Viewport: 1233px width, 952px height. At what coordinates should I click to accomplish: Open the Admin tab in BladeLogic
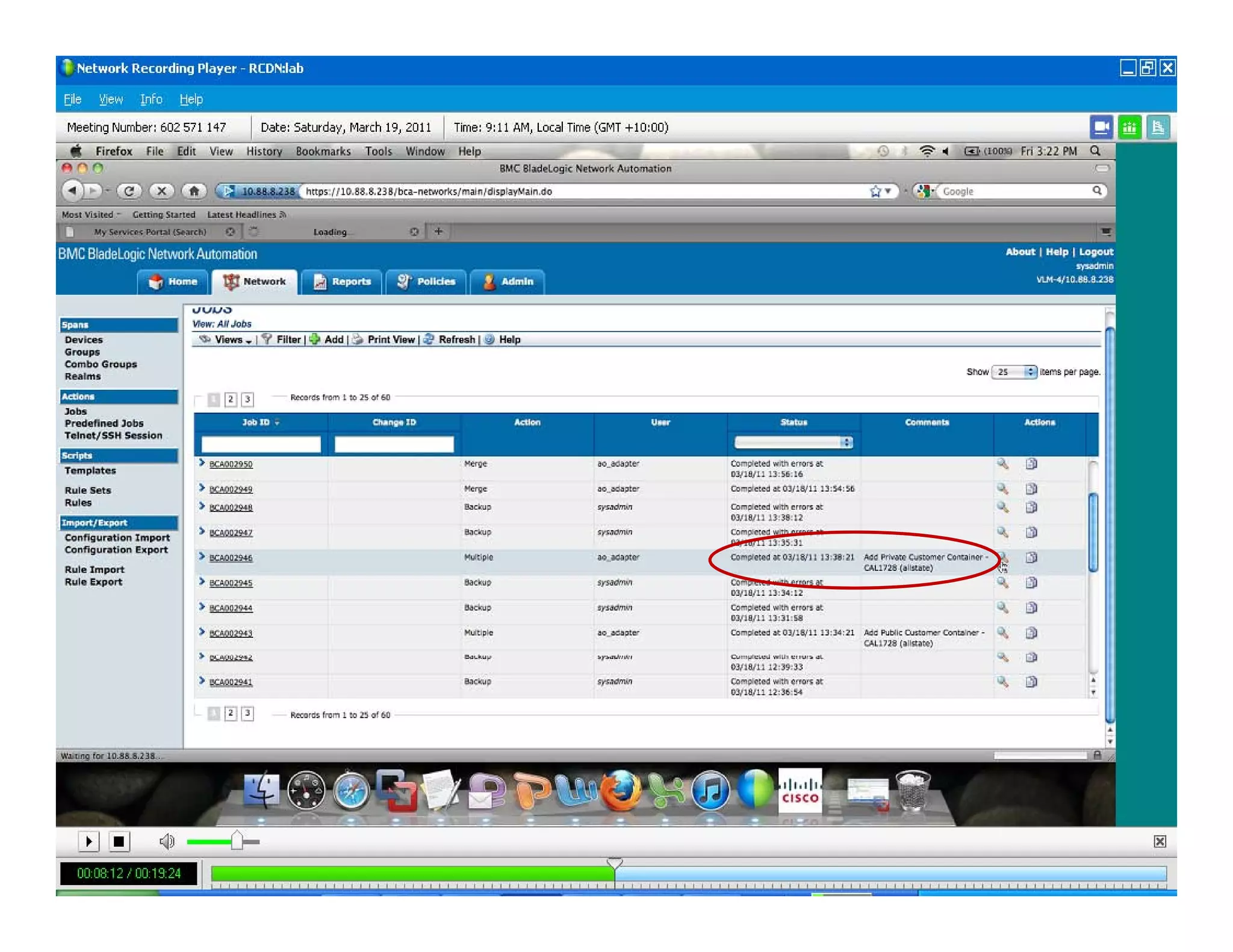508,281
